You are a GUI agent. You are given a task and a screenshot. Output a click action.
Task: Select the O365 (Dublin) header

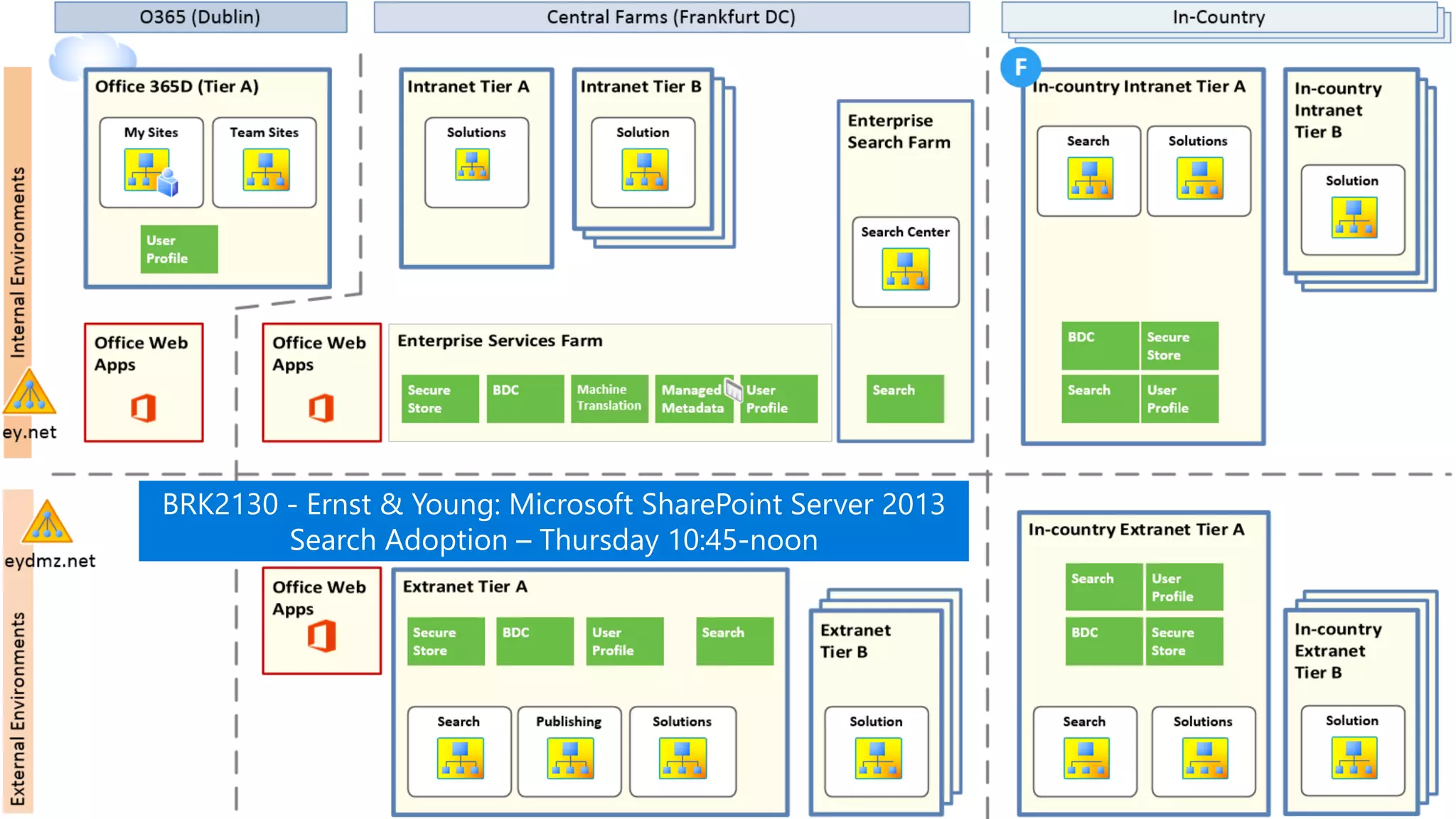pos(200,17)
